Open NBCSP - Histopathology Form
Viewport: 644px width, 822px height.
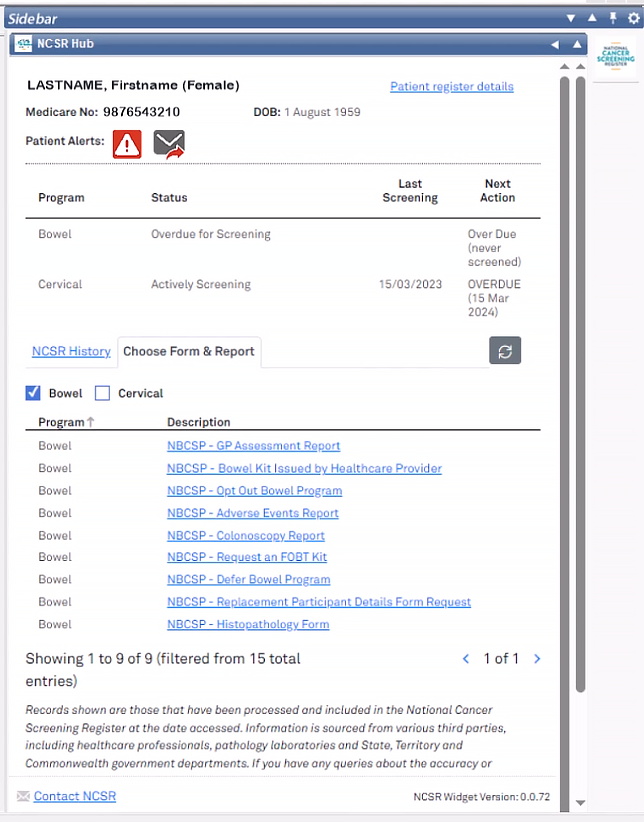click(248, 624)
